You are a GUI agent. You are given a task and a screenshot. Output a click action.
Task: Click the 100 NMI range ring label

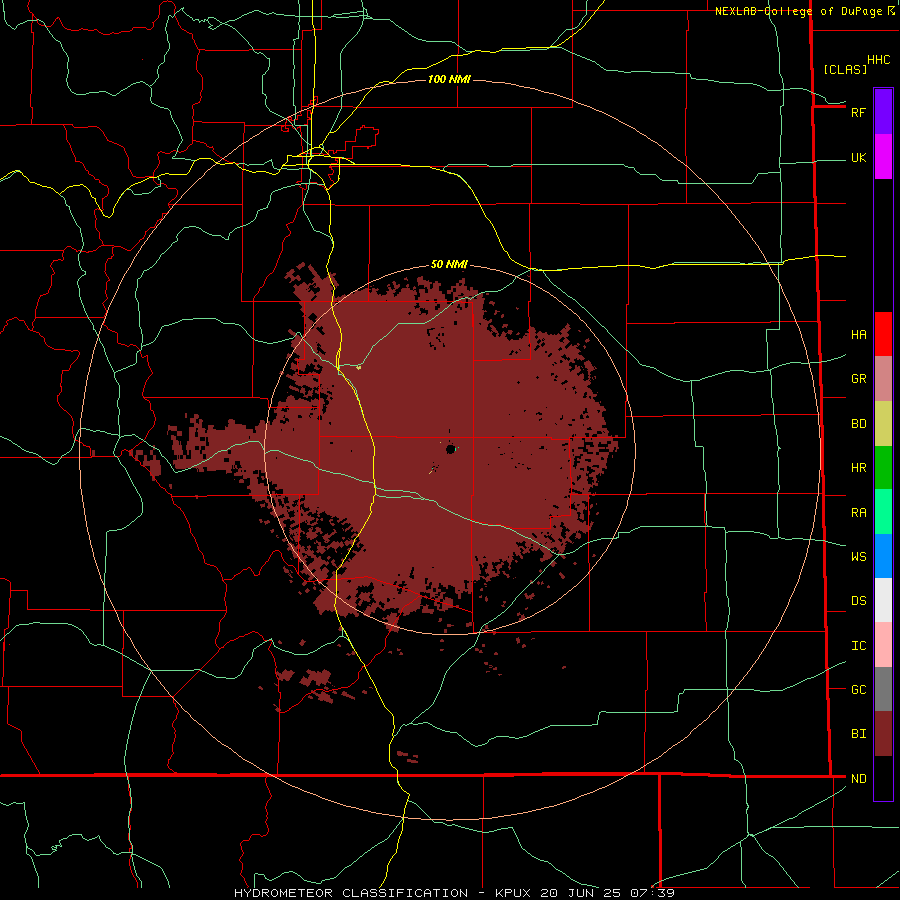[x=449, y=79]
